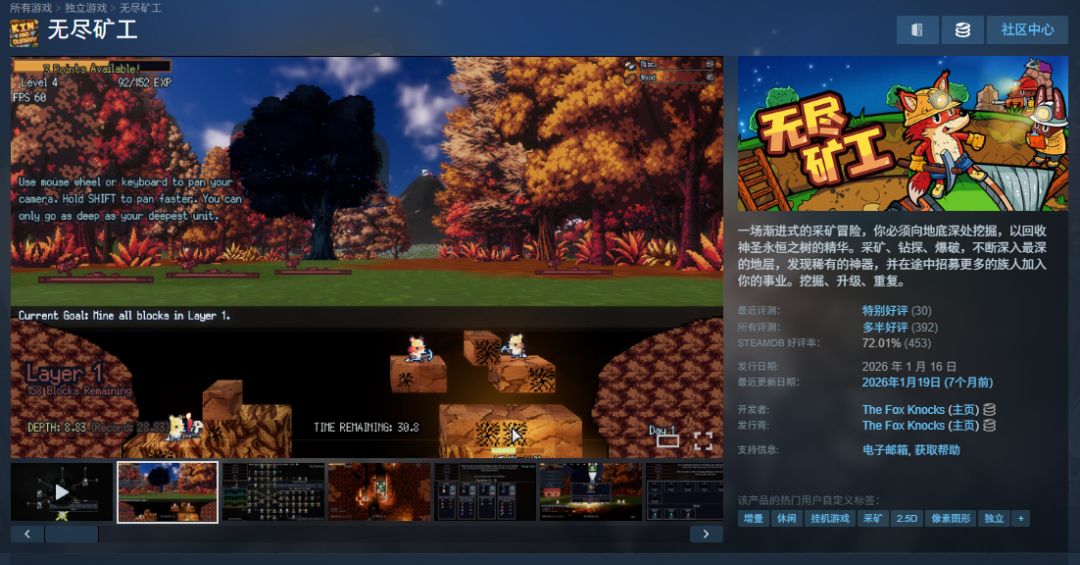Select the sixth thumbnail with the red building
Image resolution: width=1080 pixels, height=565 pixels.
(x=590, y=492)
